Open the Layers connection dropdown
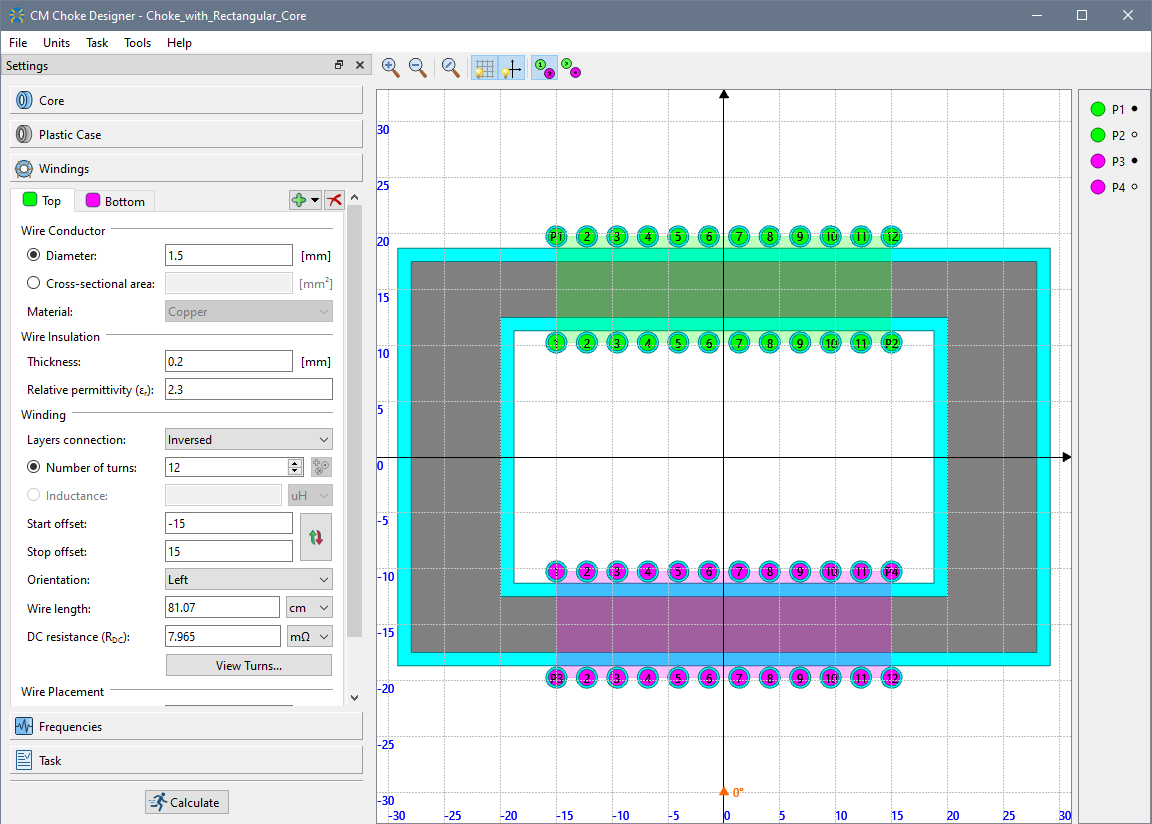 248,440
